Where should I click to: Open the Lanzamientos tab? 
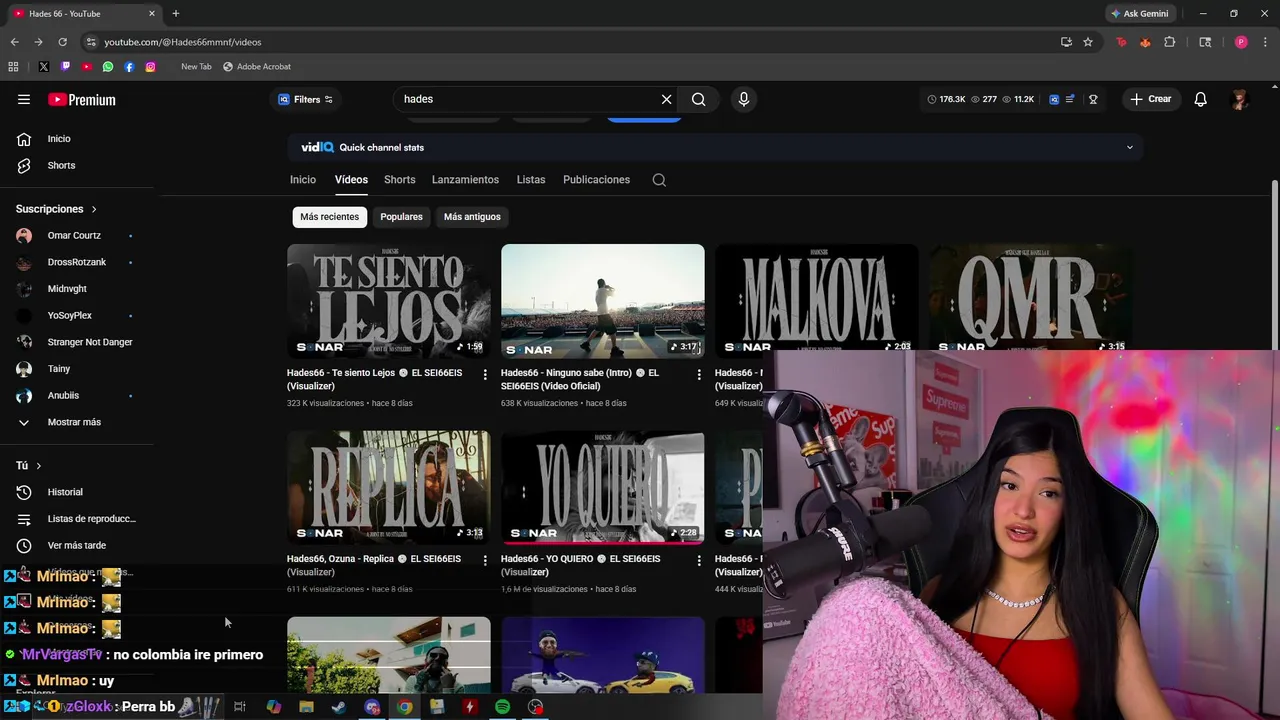(x=465, y=180)
